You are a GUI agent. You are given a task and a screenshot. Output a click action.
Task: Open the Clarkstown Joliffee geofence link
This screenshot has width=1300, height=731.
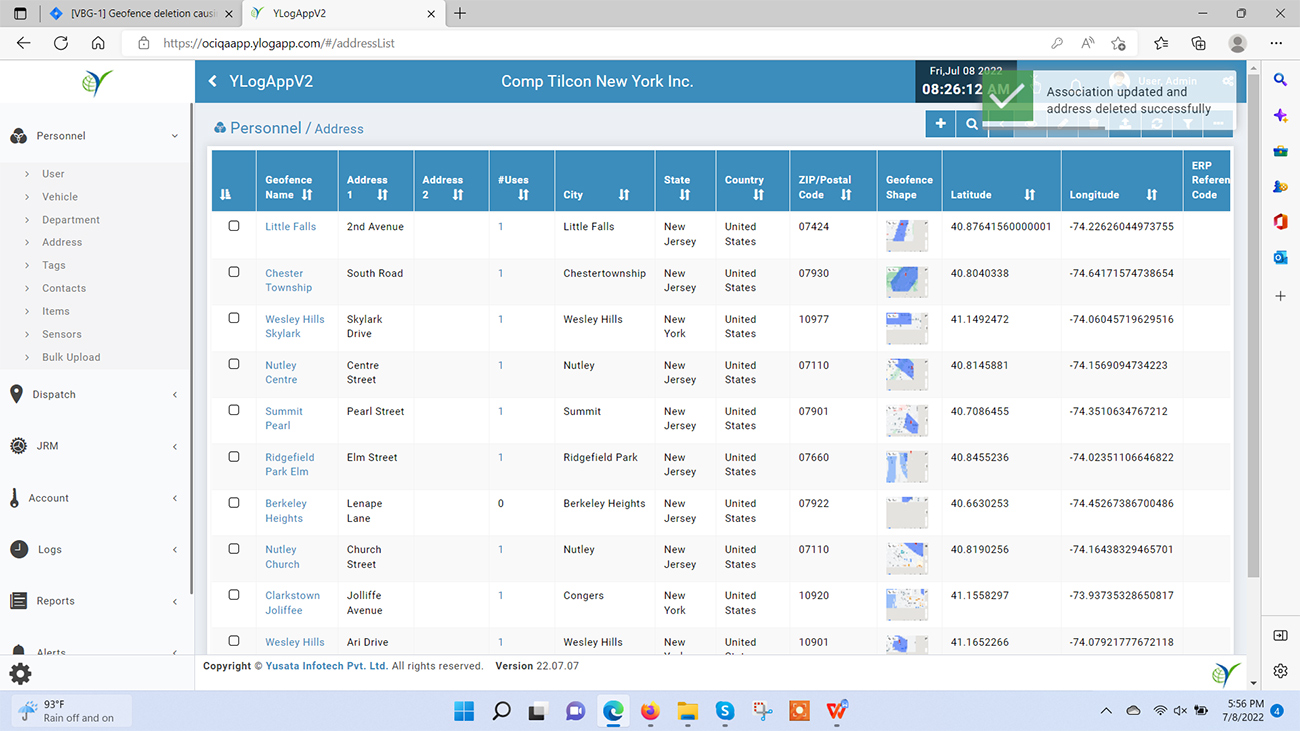coord(292,603)
